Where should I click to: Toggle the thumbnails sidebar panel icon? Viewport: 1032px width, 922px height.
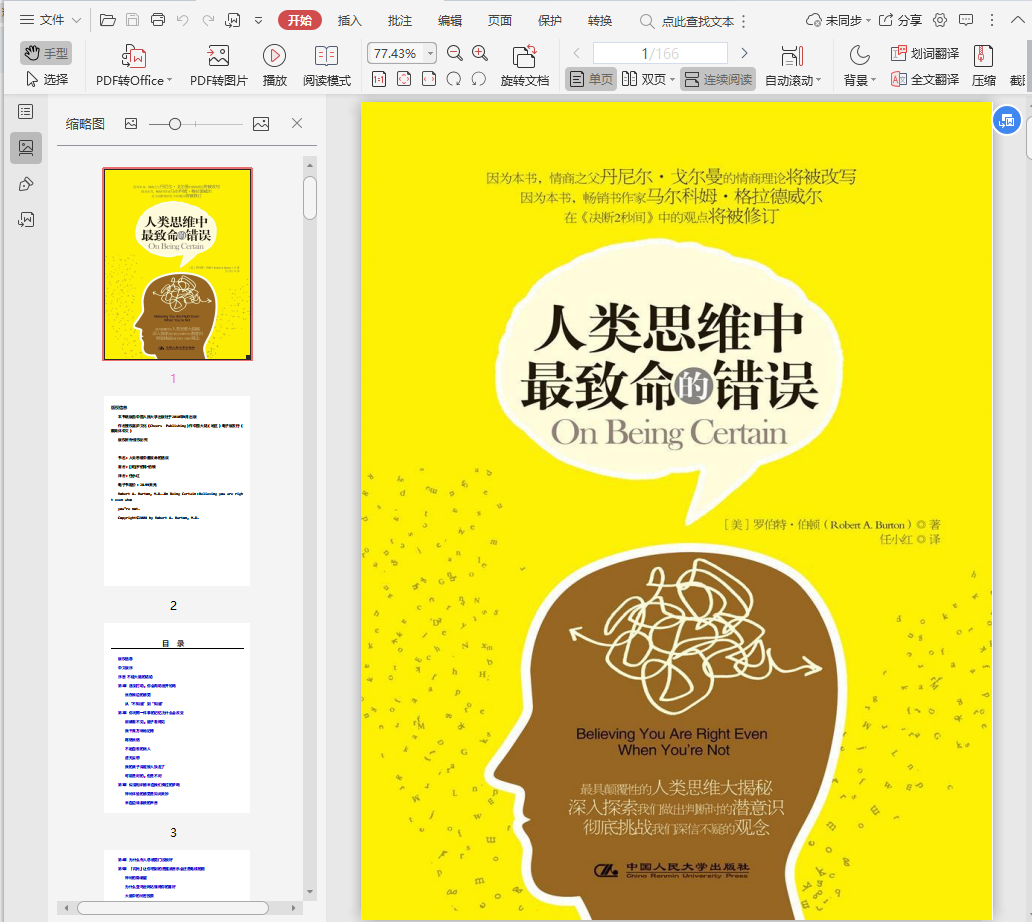tap(26, 147)
